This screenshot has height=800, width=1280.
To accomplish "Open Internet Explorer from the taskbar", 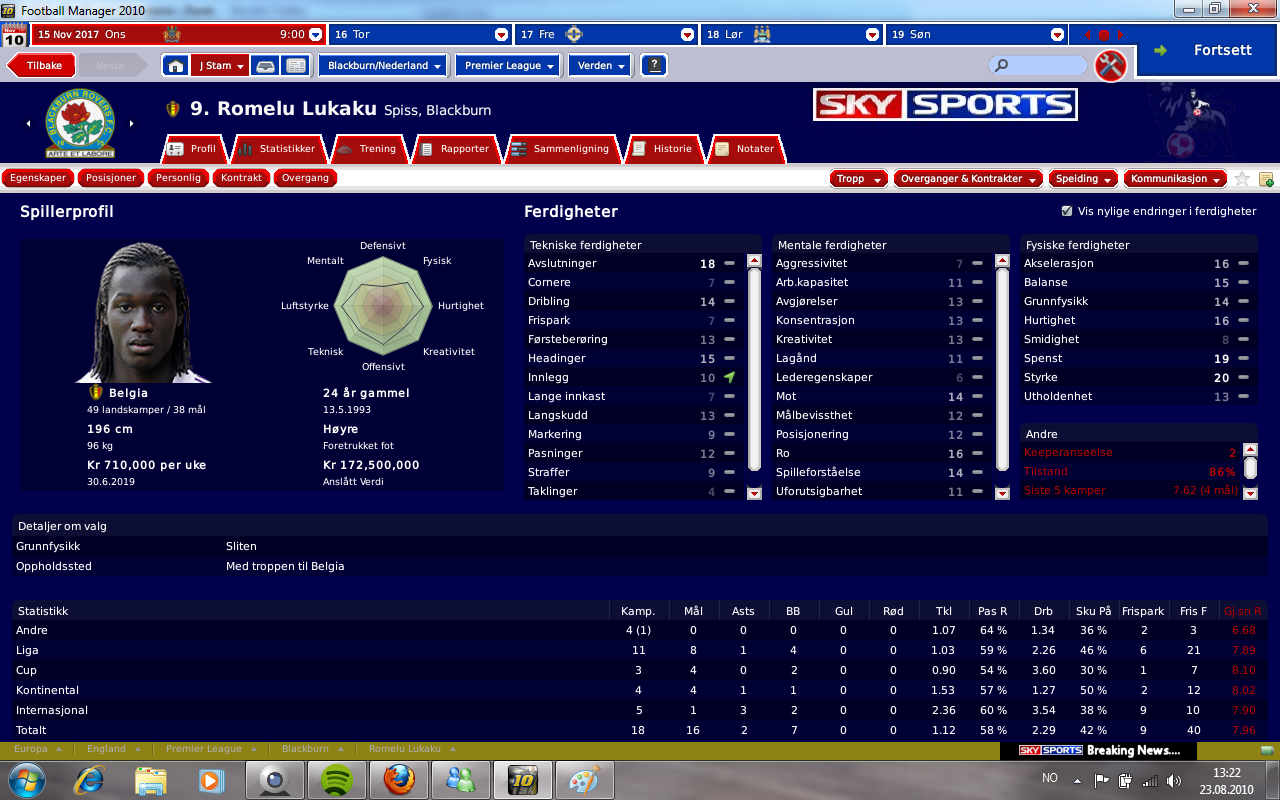I will pyautogui.click(x=89, y=779).
